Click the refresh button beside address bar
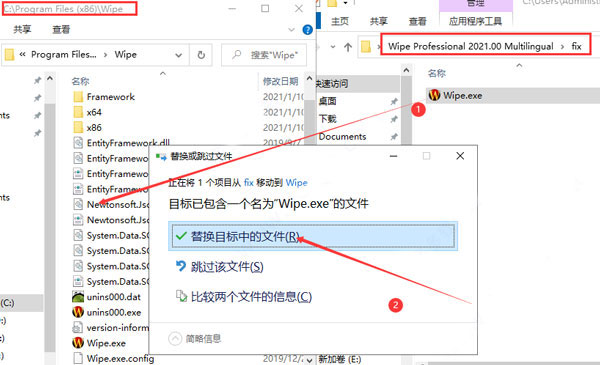The height and width of the screenshot is (365, 600). (201, 55)
